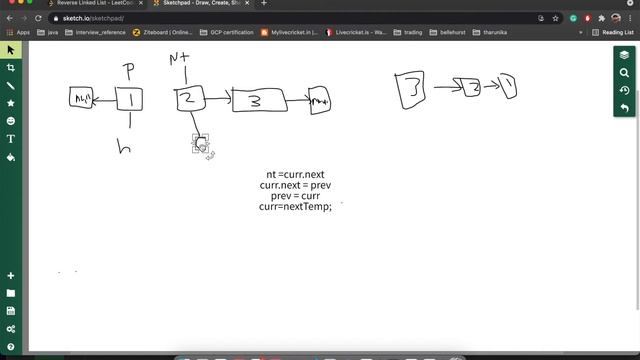Open the Ziteboard bookmark
This screenshot has height=360, width=640.
[x=162, y=32]
